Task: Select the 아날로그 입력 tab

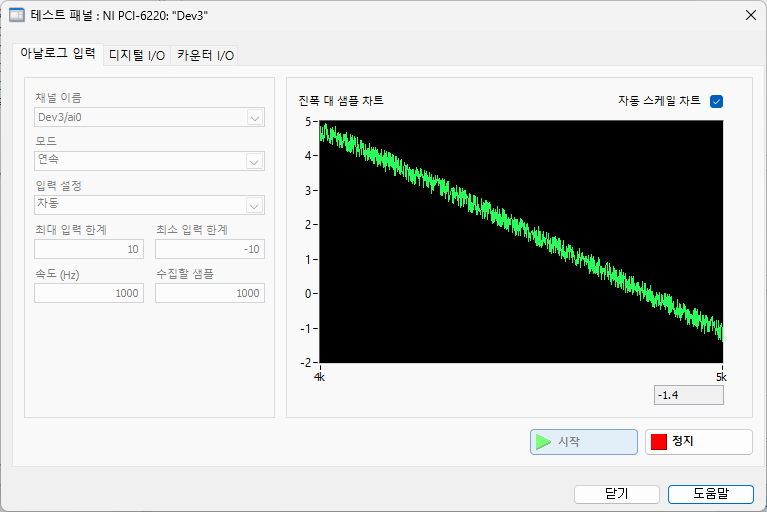Action: click(x=58, y=54)
